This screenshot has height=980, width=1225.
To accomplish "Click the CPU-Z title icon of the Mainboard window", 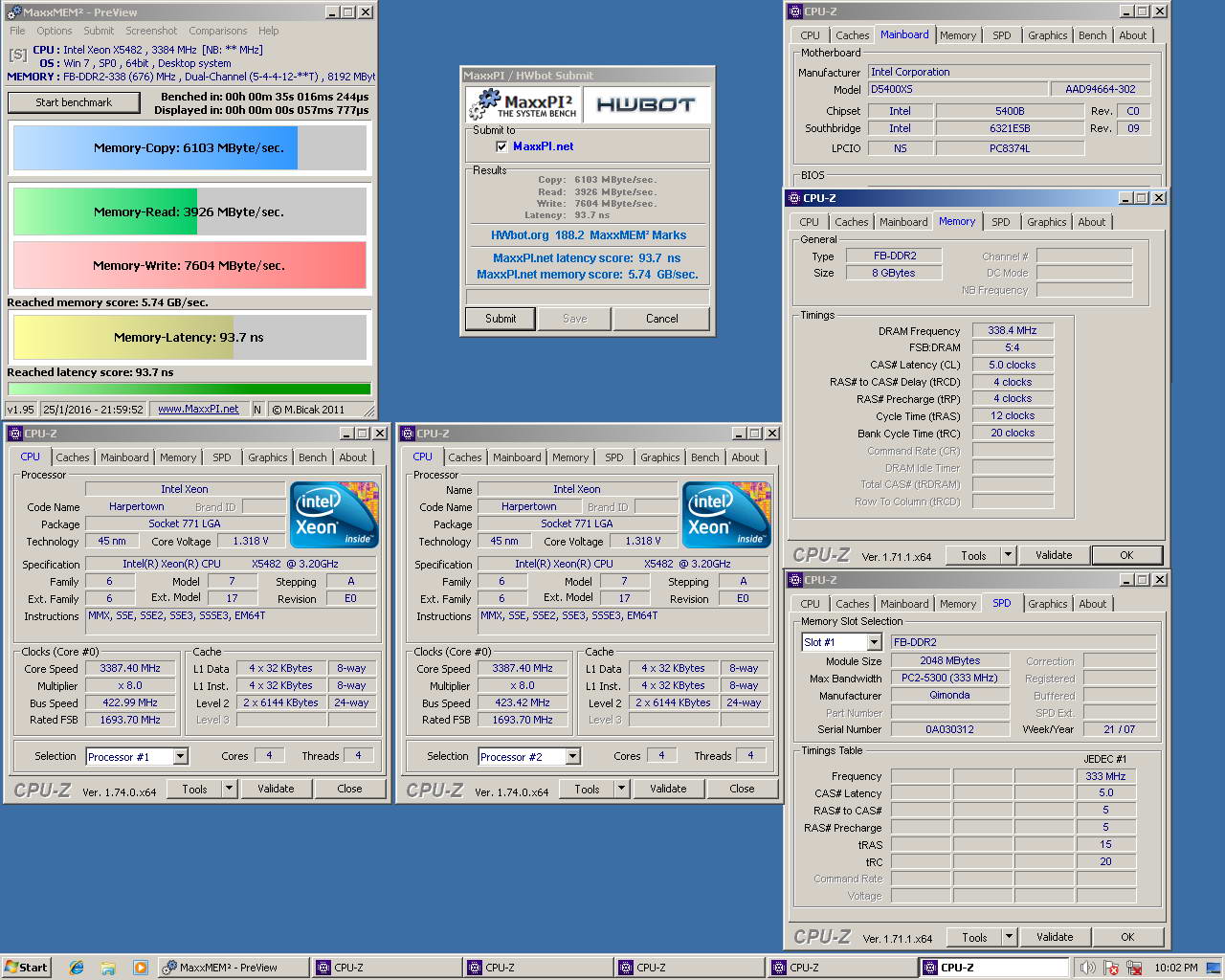I will pos(794,11).
